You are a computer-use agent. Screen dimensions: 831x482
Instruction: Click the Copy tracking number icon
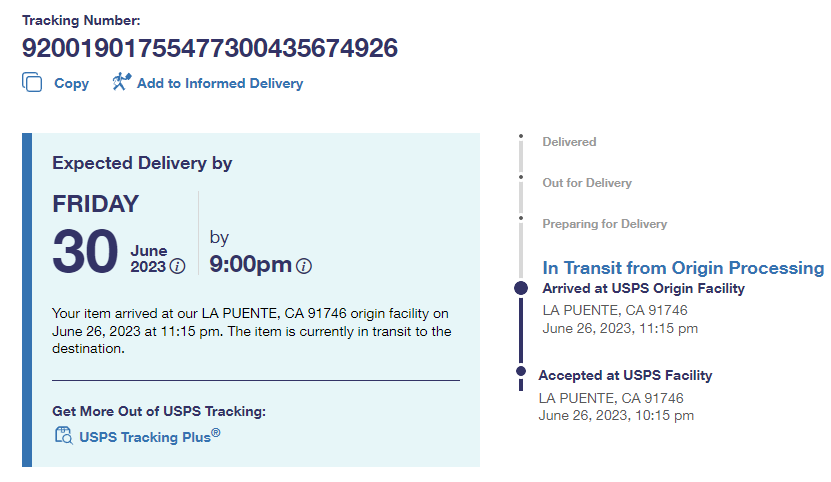(x=32, y=83)
